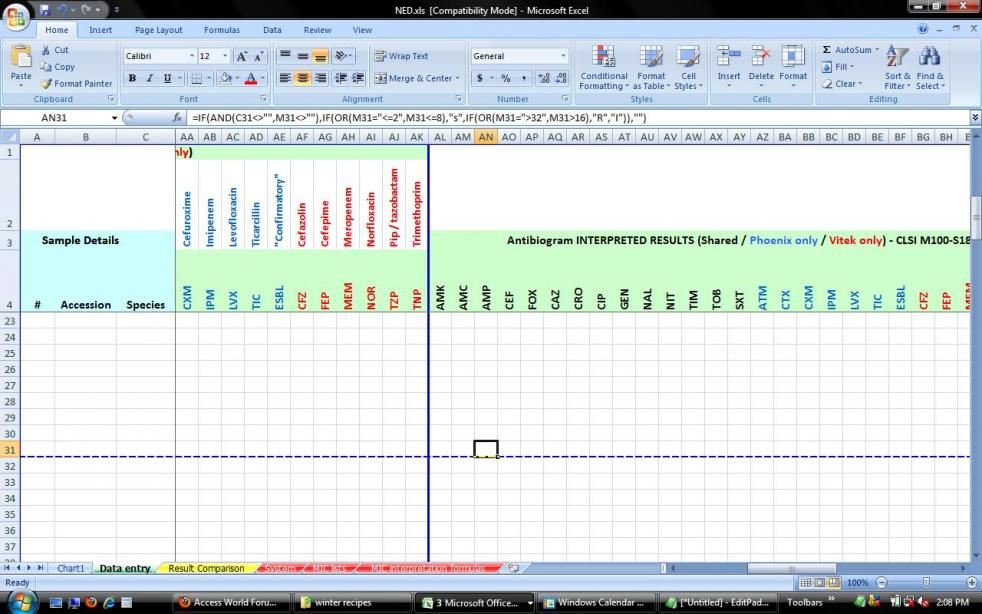Click the insert function fx icon

click(x=177, y=118)
